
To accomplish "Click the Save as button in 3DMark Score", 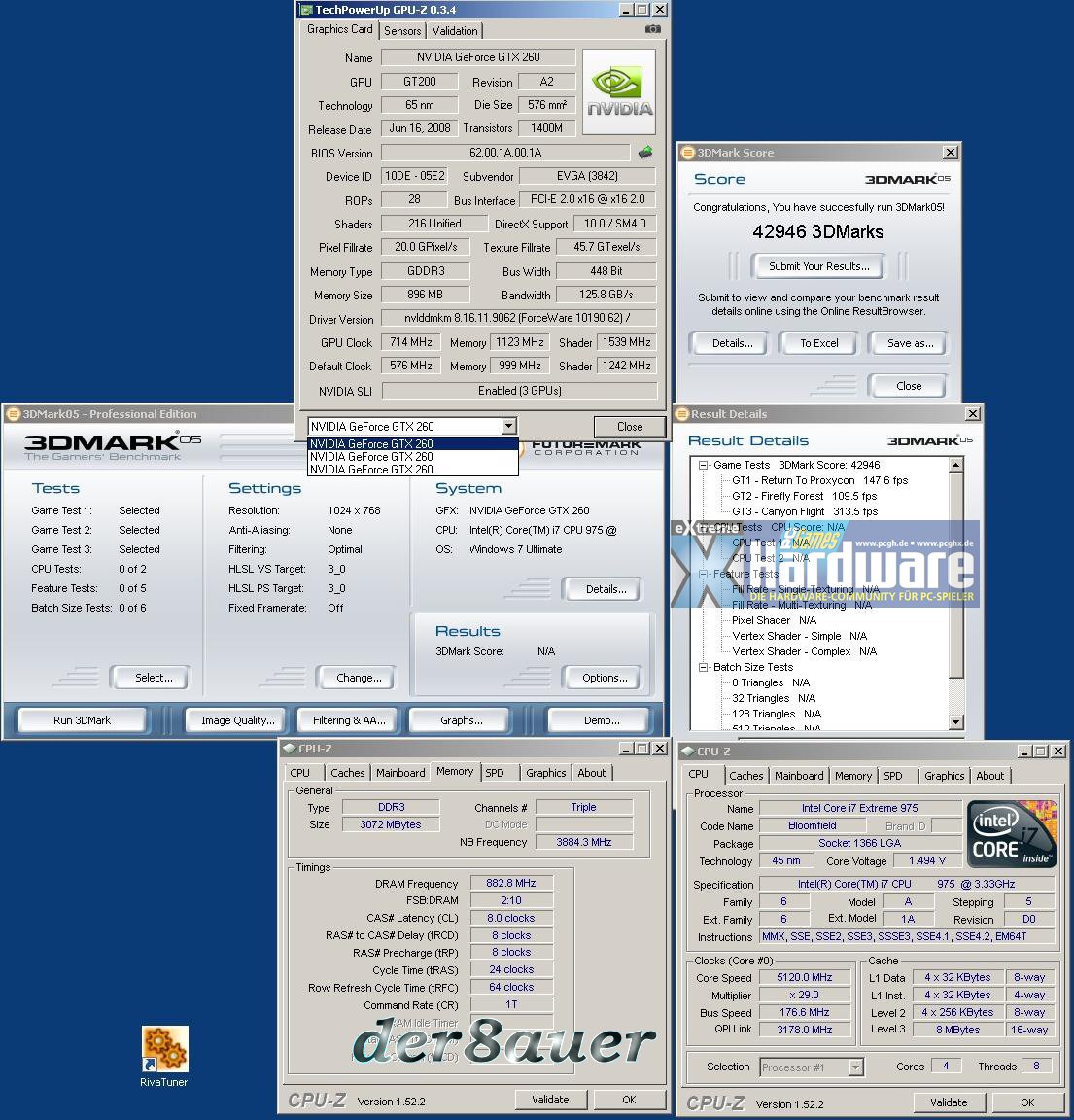I will click(x=910, y=343).
